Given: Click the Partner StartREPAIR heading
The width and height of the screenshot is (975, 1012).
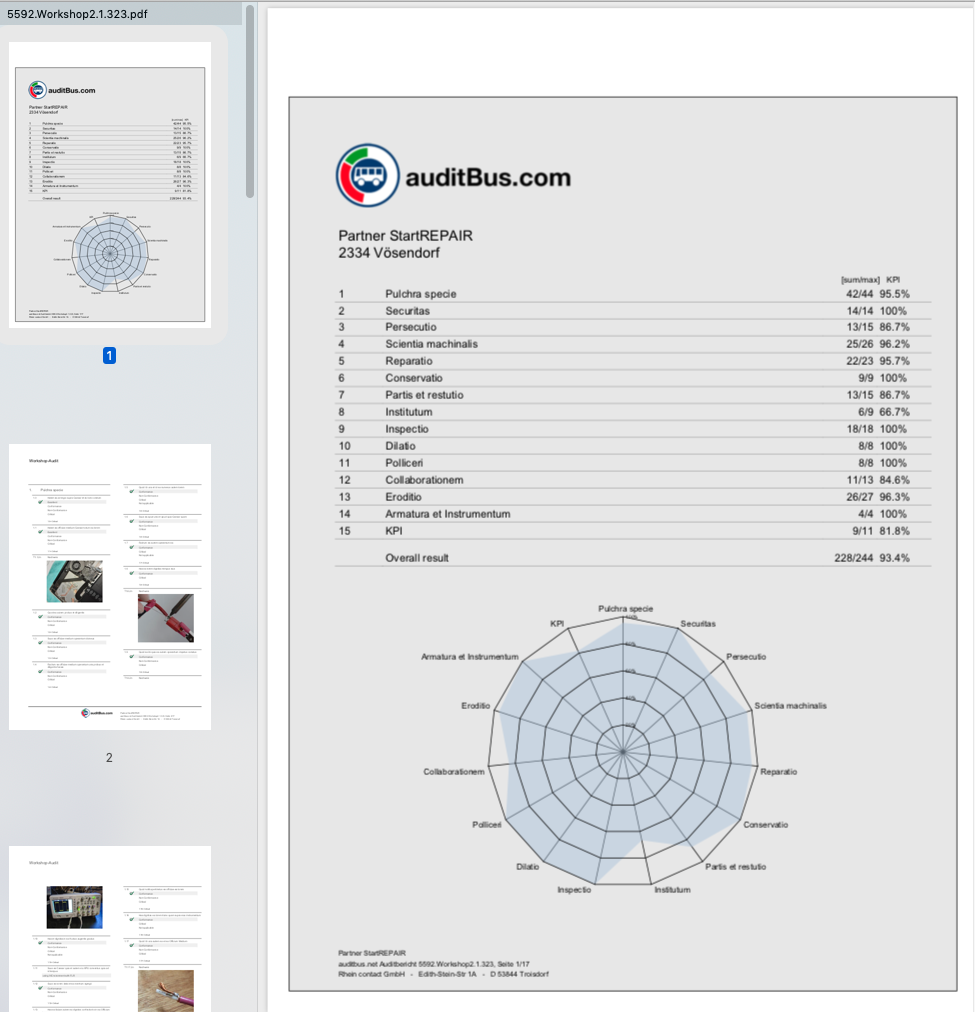Looking at the screenshot, I should point(405,236).
